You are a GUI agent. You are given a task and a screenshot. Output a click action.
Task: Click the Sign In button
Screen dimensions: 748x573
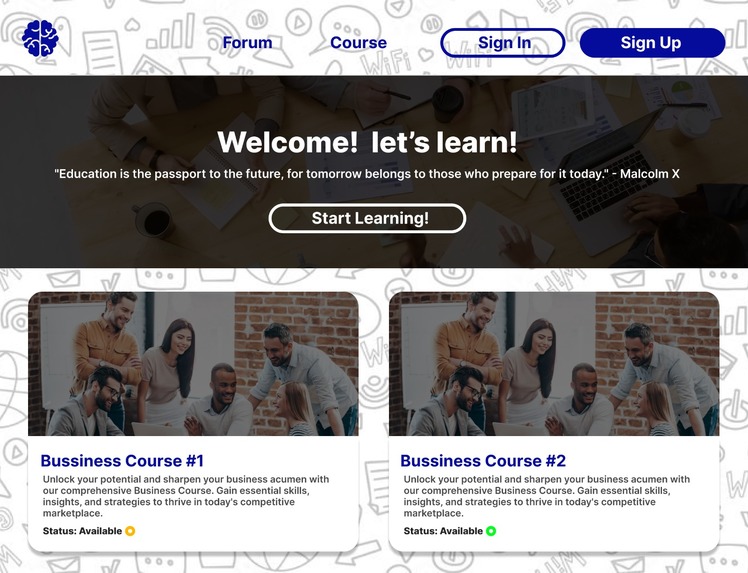(503, 43)
